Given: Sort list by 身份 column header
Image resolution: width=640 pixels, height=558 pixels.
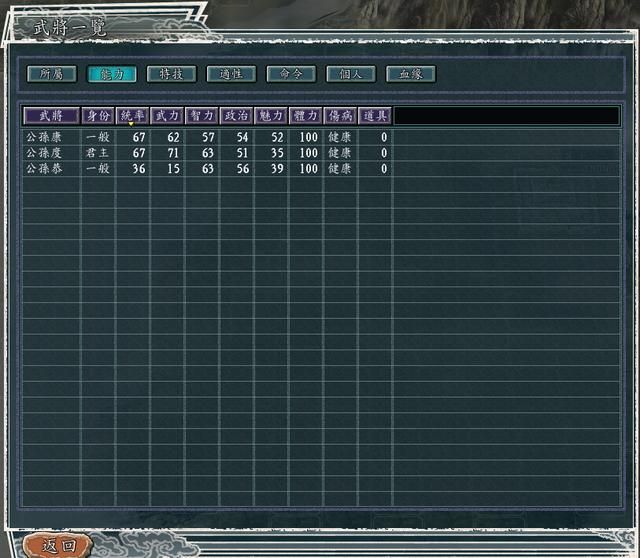Looking at the screenshot, I should click(x=98, y=116).
